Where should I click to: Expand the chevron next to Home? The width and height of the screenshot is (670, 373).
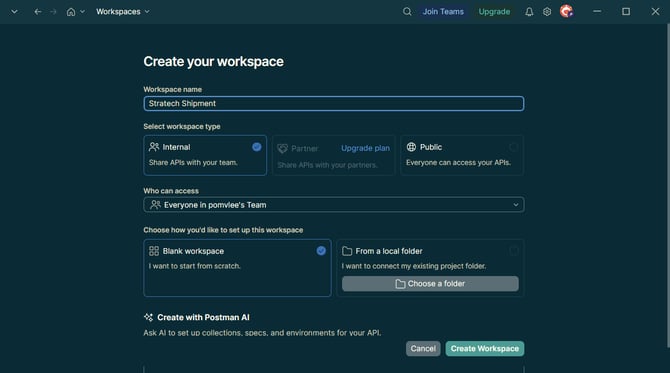point(82,12)
